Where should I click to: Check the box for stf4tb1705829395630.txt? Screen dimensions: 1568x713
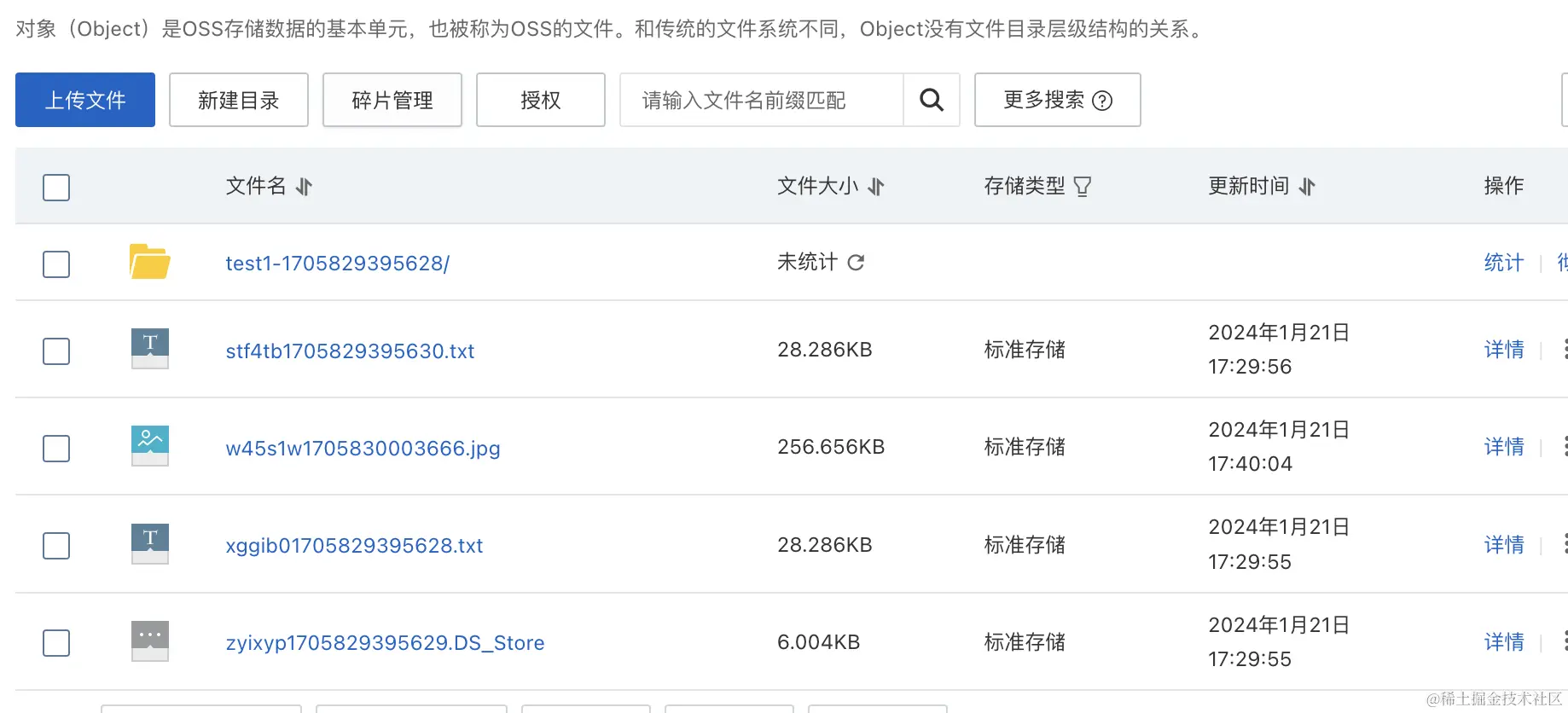(x=56, y=351)
